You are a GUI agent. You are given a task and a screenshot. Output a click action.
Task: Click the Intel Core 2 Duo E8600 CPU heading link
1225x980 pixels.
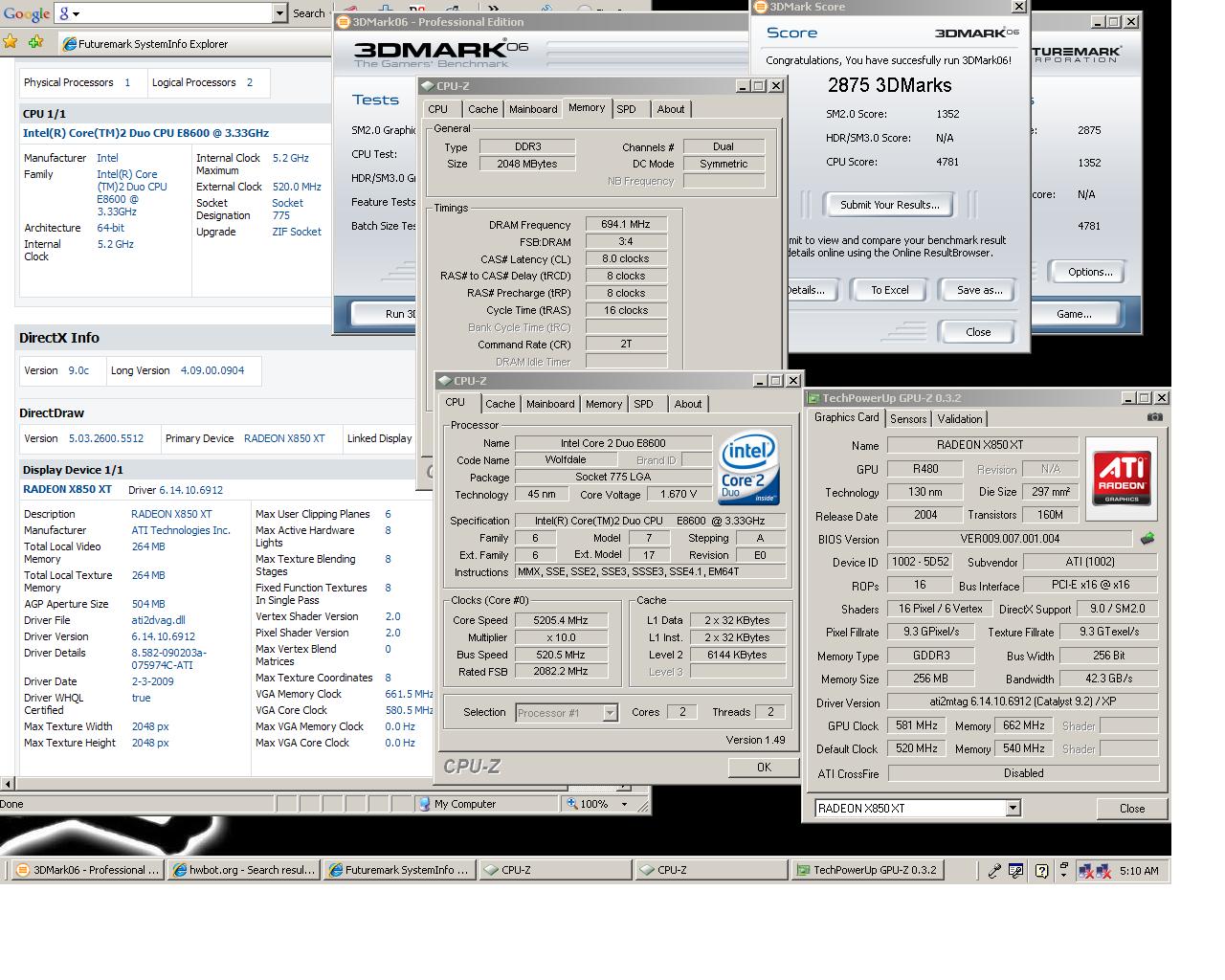(145, 133)
